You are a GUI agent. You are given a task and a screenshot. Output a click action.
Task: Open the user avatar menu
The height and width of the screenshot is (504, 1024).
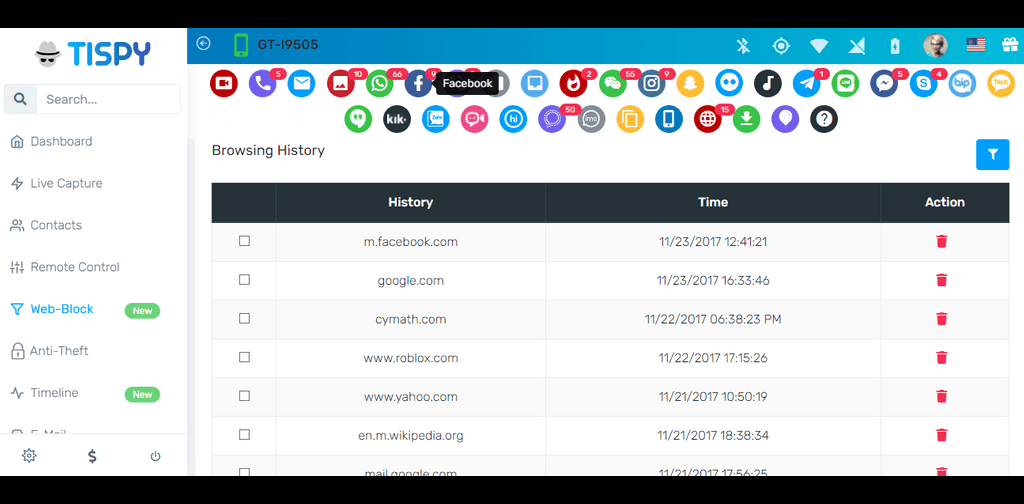coord(935,45)
